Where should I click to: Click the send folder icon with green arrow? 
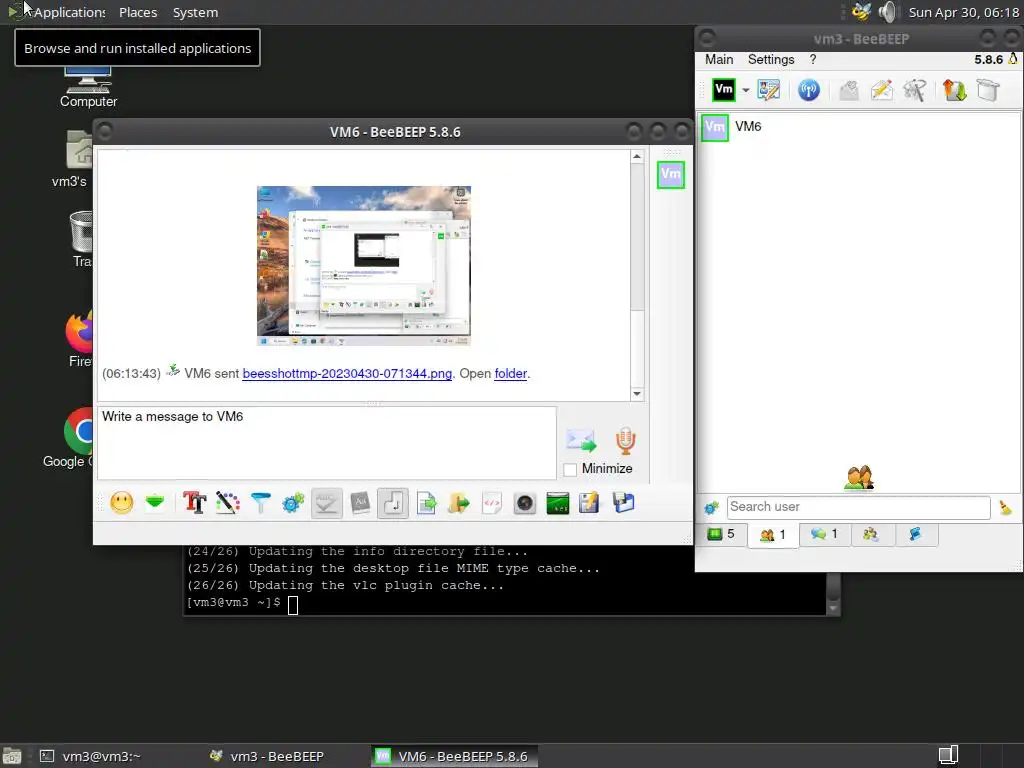click(x=459, y=503)
